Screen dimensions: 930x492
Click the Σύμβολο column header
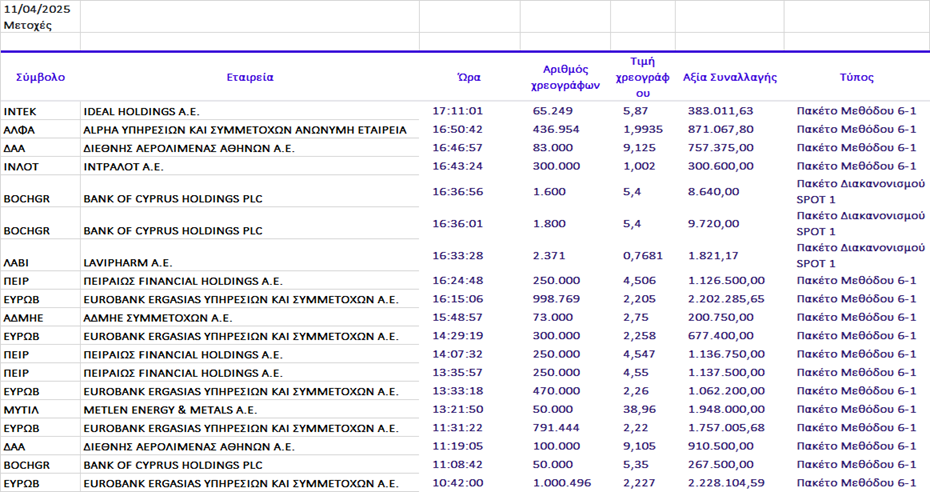pos(40,77)
